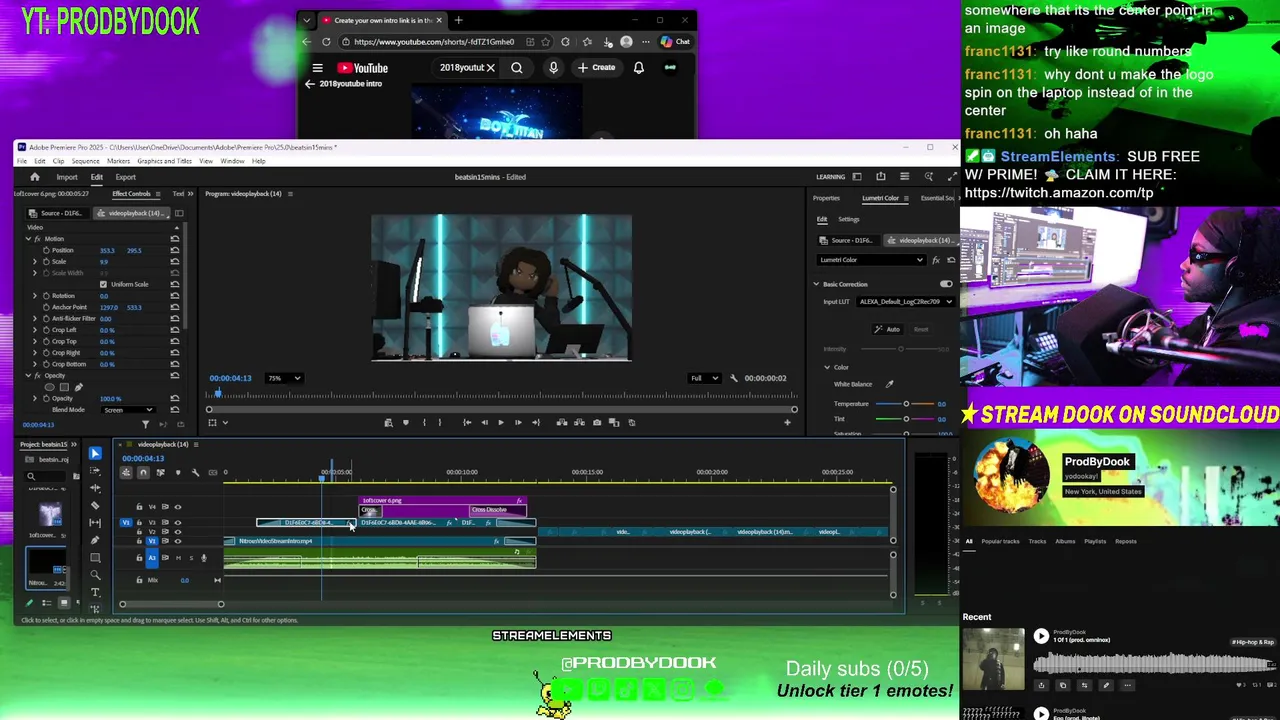Click the YouTube Create button
Viewport: 1280px width, 720px height.
[596, 68]
